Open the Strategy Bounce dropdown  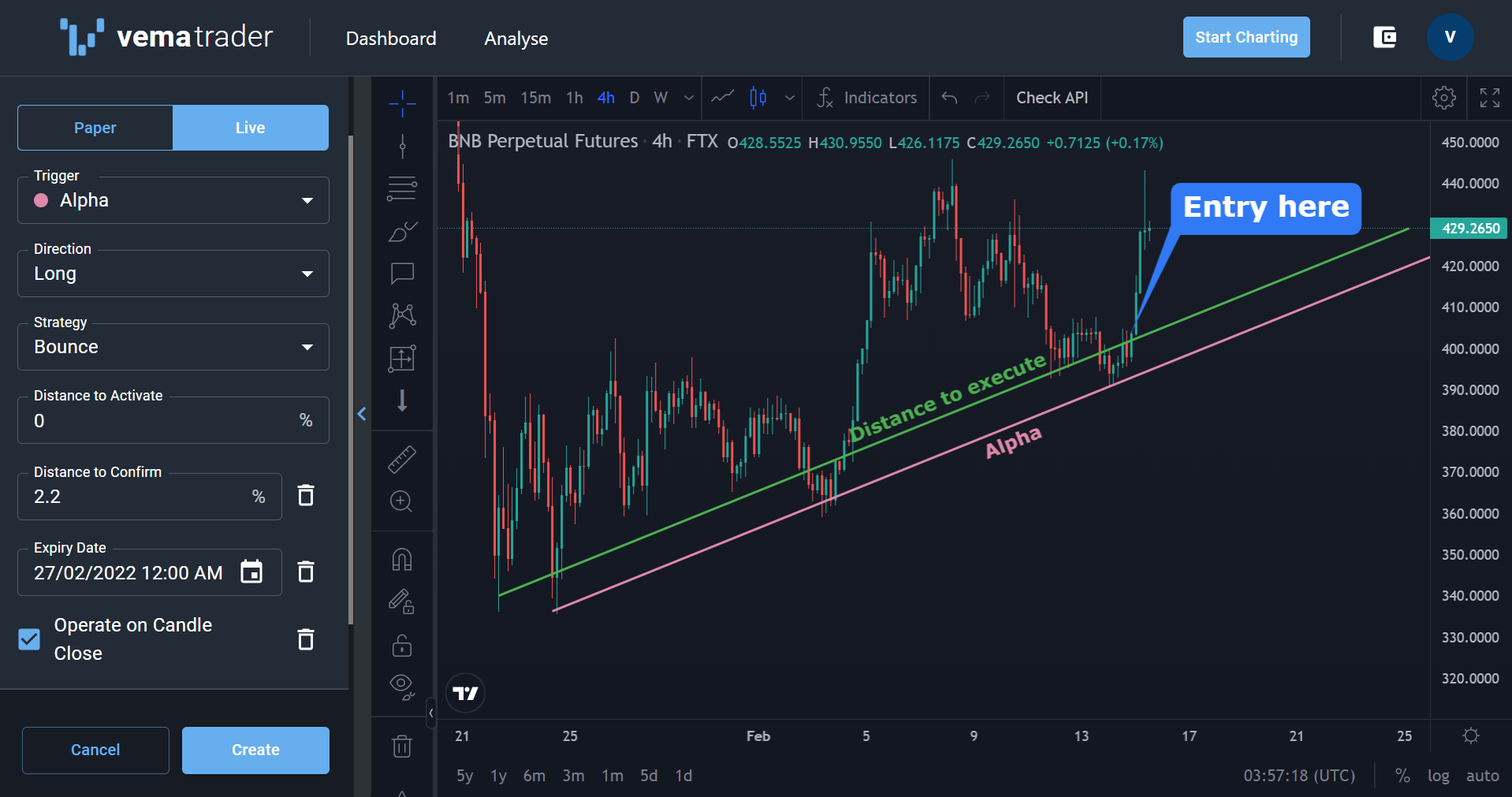point(173,347)
